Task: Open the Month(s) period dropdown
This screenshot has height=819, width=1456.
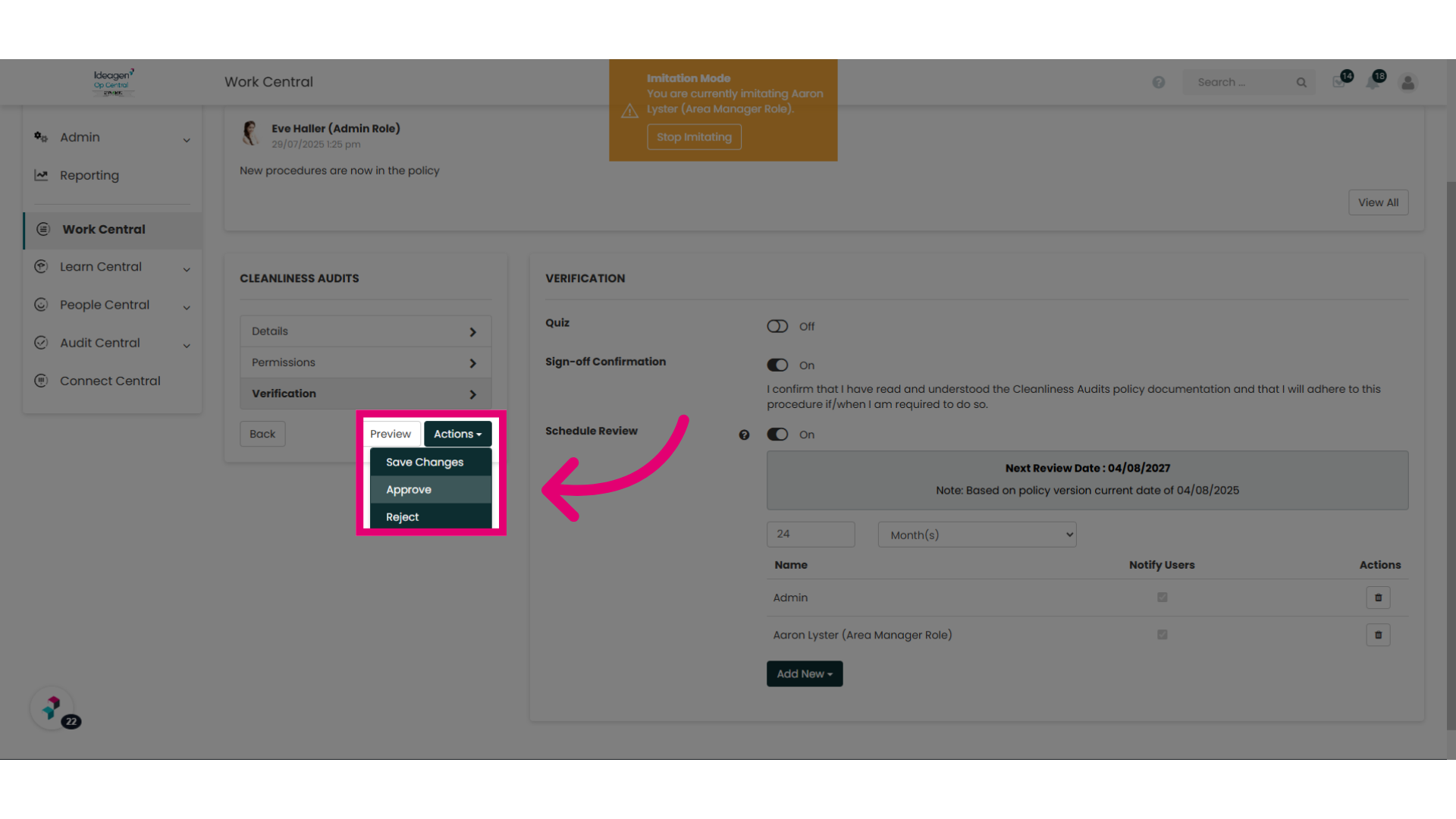Action: pos(977,535)
